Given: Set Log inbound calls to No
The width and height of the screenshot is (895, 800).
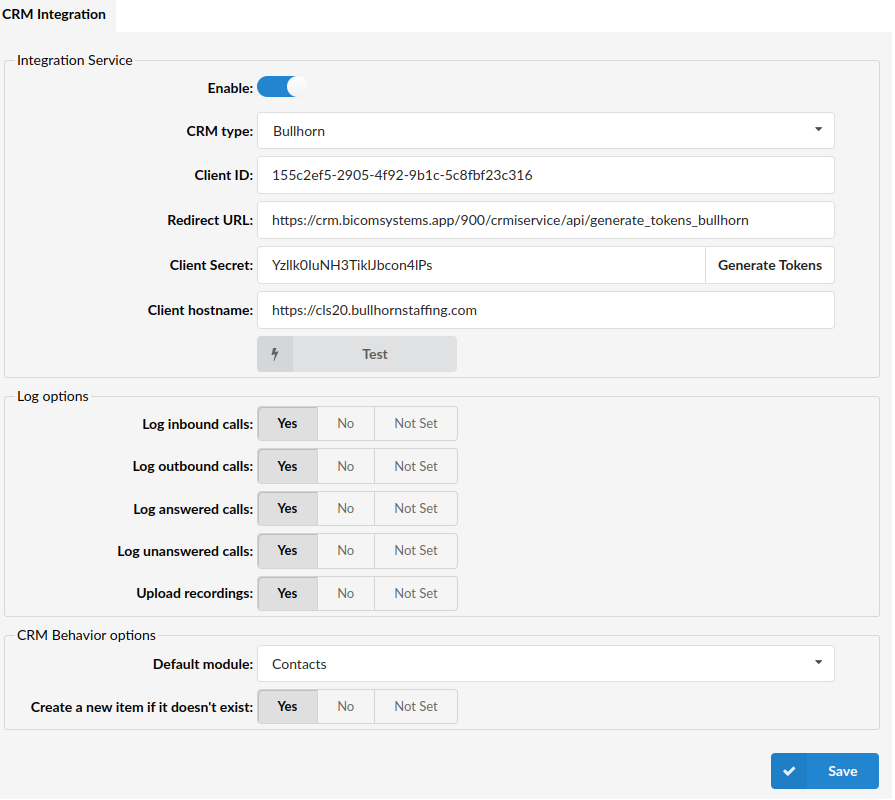Looking at the screenshot, I should [x=346, y=423].
